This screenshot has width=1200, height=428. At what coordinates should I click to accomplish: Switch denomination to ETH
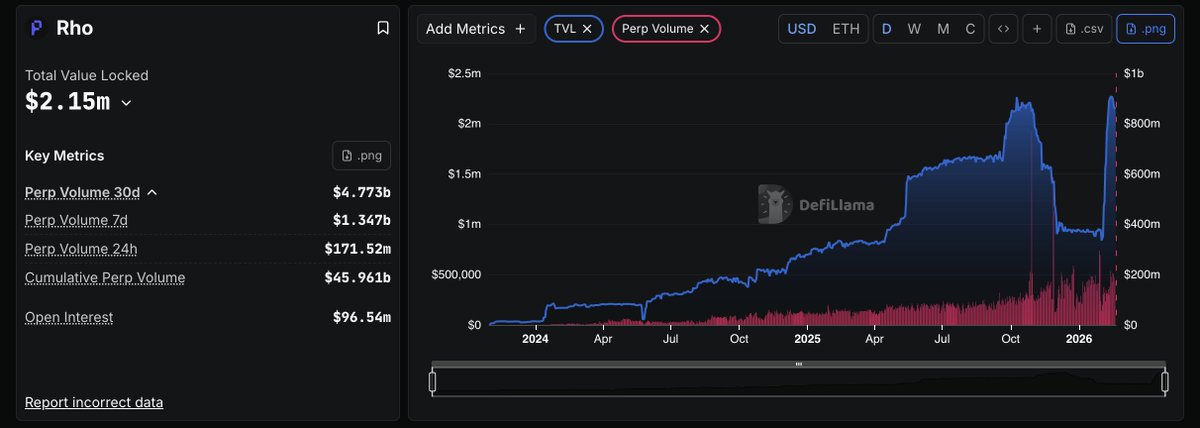(x=846, y=29)
